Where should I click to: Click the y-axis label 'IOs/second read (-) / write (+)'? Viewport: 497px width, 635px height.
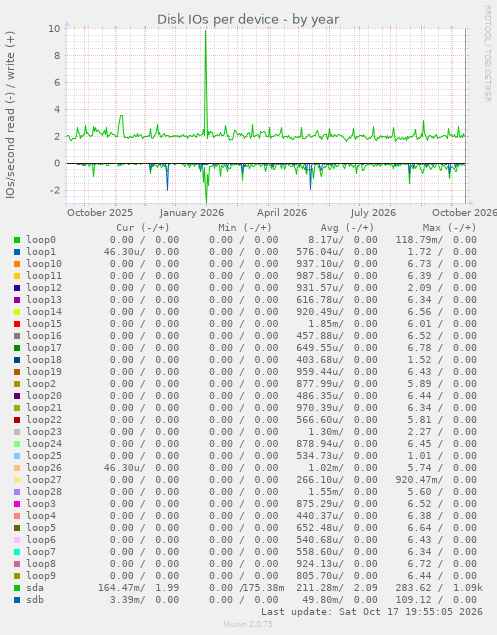pos(10,115)
